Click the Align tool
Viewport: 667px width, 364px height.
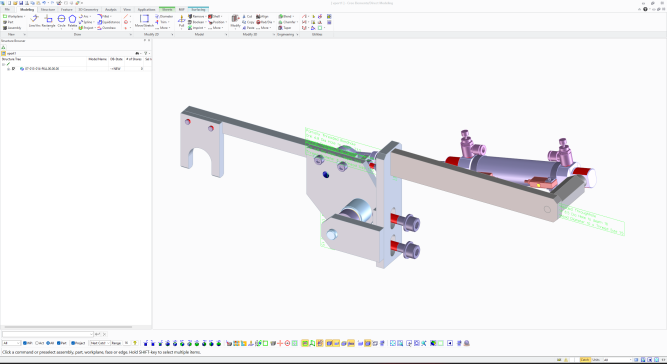point(262,16)
